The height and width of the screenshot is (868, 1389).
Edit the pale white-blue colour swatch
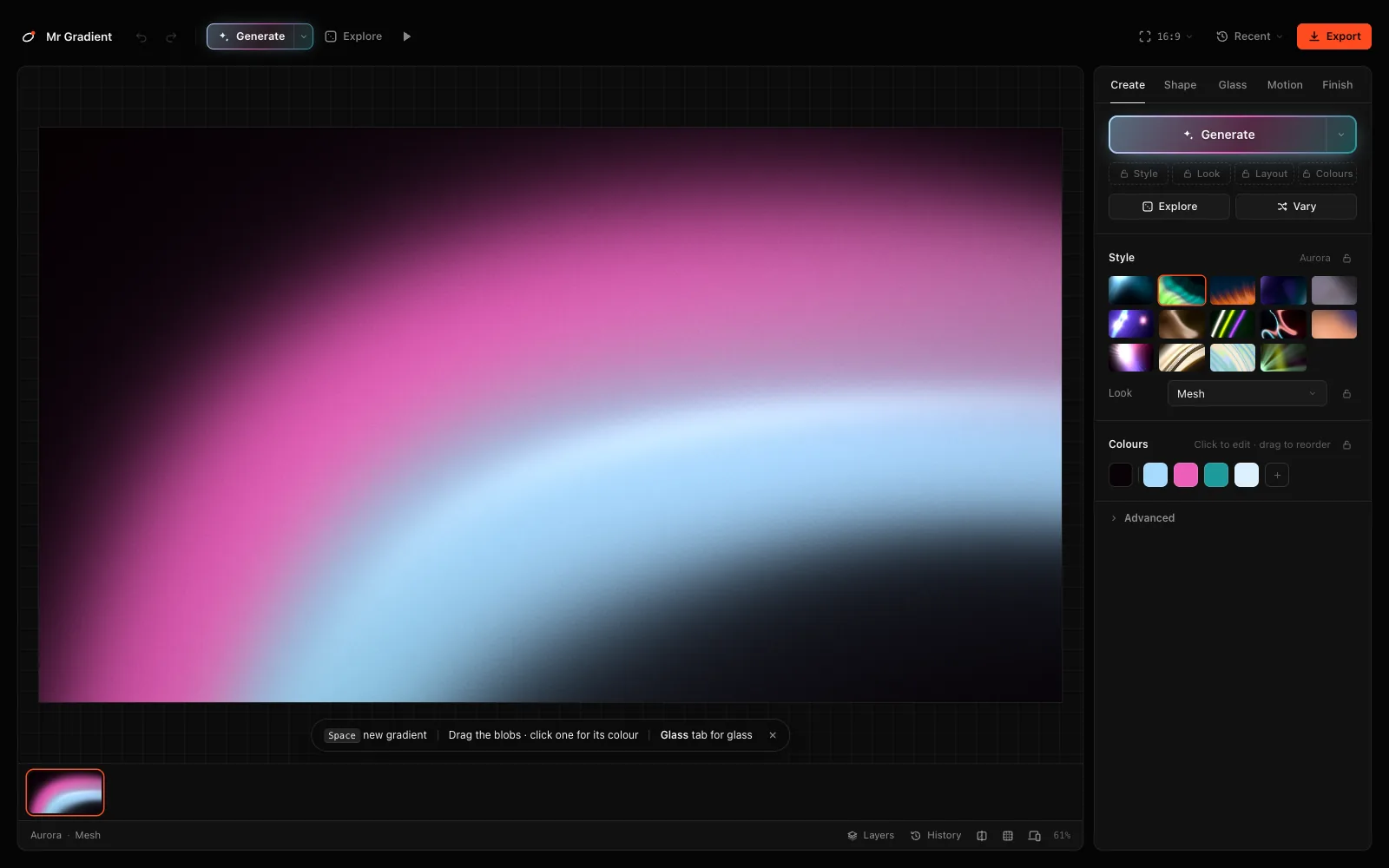(1247, 475)
